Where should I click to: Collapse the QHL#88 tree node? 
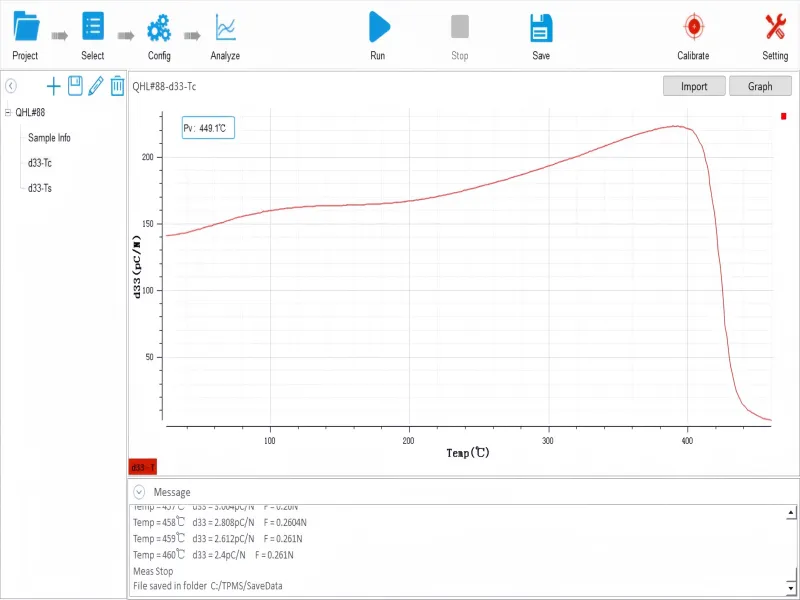coord(10,113)
